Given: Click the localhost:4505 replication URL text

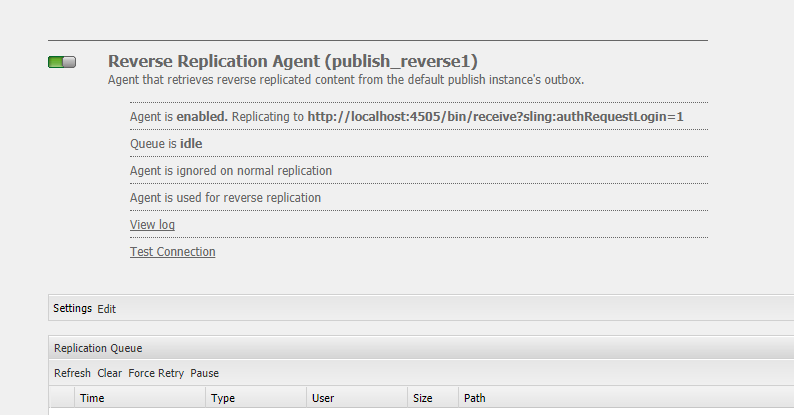Looking at the screenshot, I should pos(495,116).
